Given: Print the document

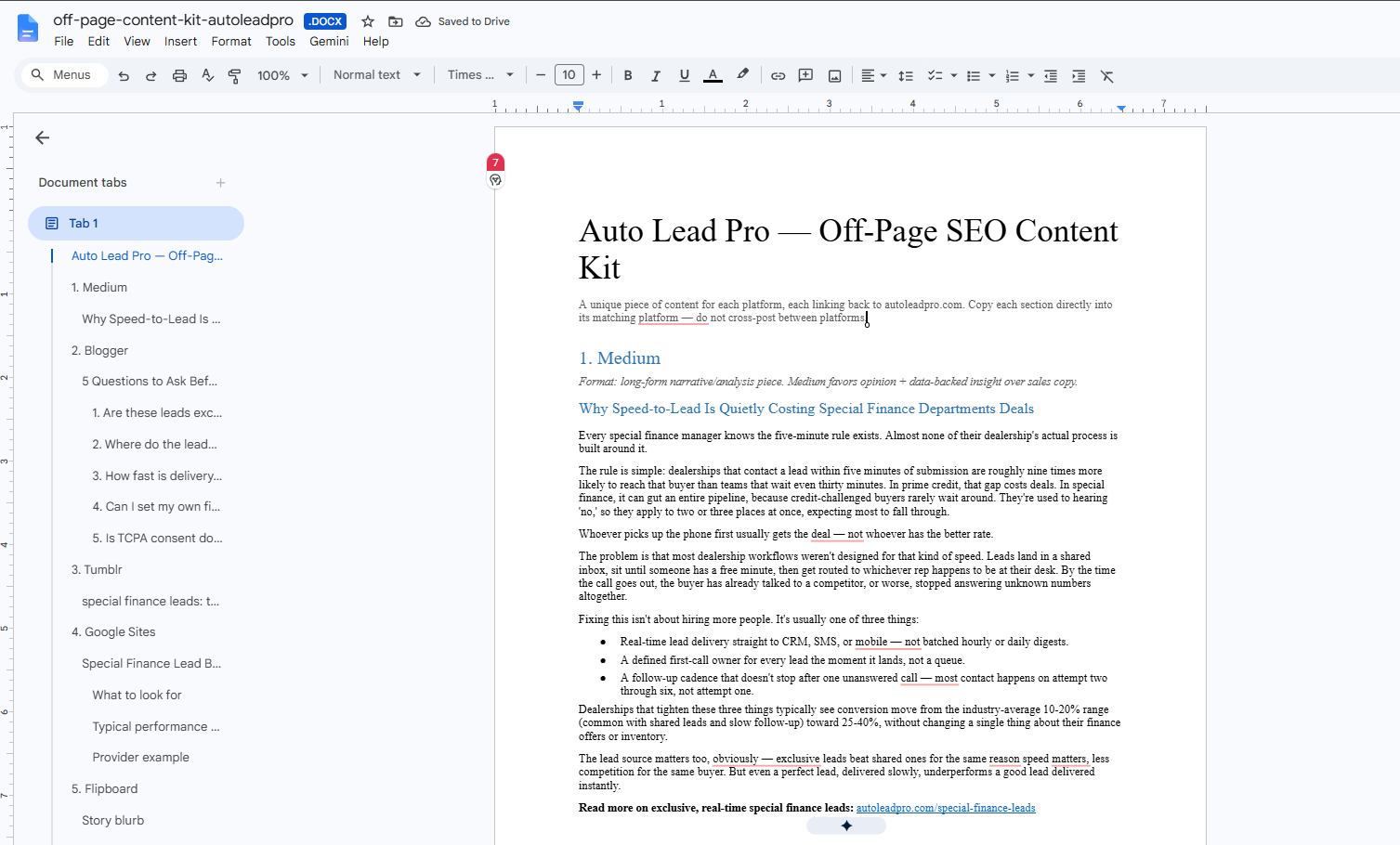Looking at the screenshot, I should (x=179, y=75).
